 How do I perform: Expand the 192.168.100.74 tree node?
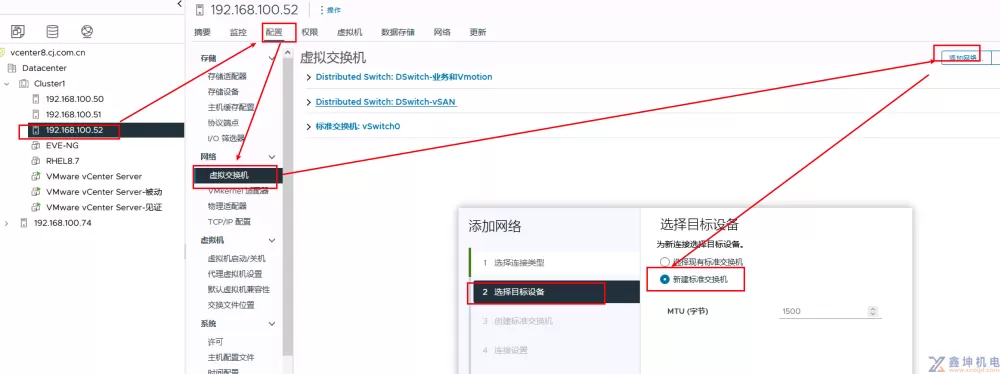point(6,223)
